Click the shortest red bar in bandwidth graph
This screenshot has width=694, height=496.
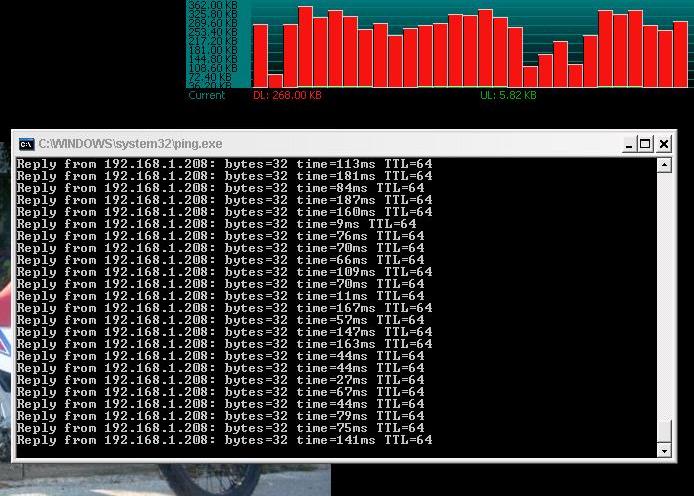point(275,80)
